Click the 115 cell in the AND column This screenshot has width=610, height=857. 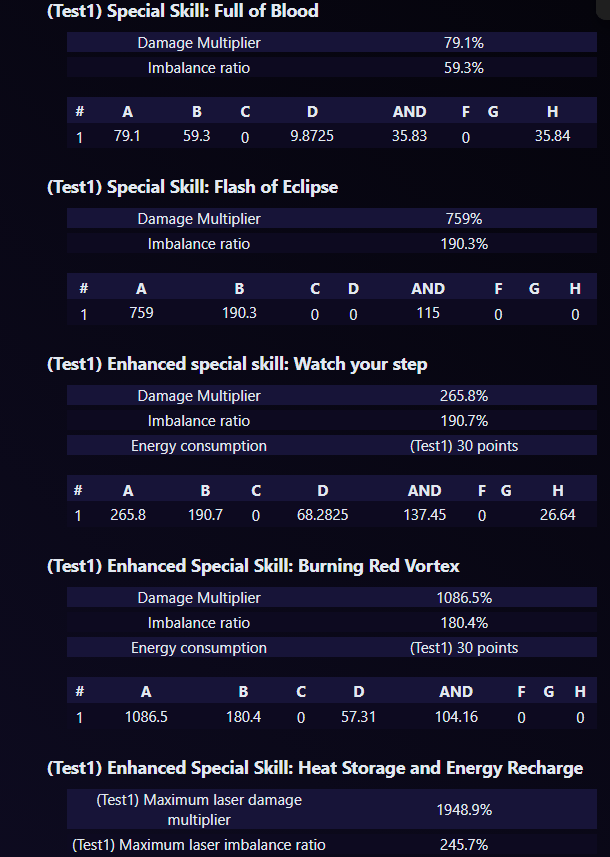pyautogui.click(x=428, y=313)
